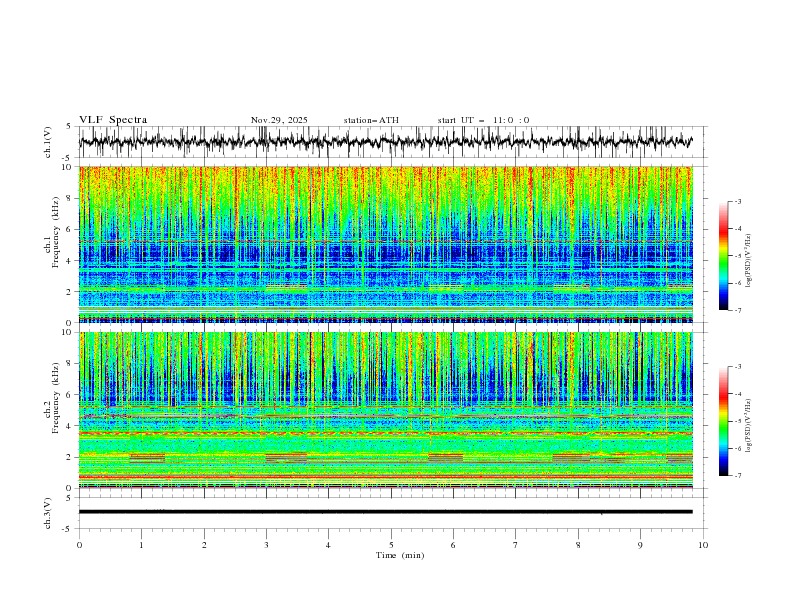Image resolution: width=792 pixels, height=612 pixels.
Task: Click inside the ch.2 spectrogram panel
Action: 390,409
